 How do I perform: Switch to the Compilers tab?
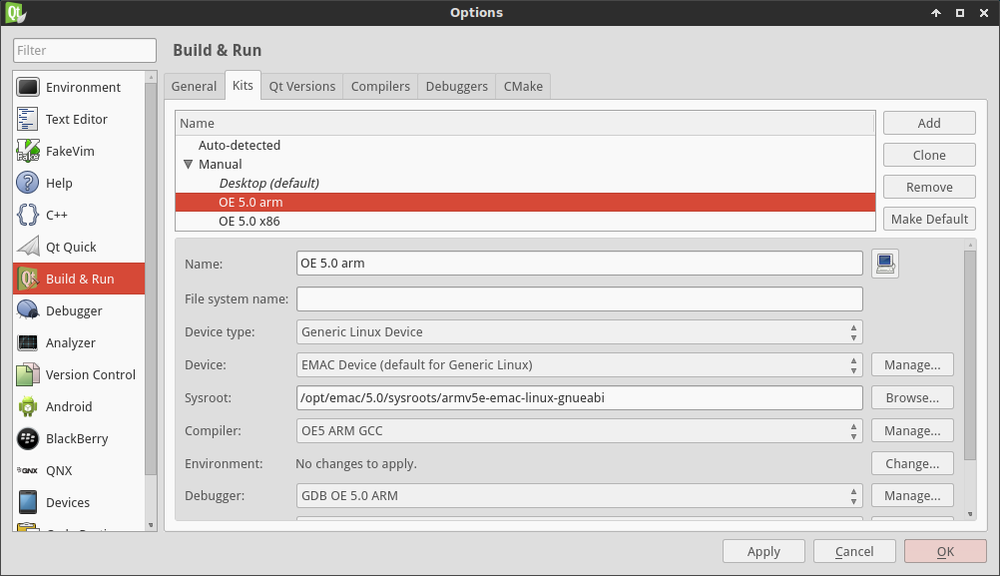coord(380,86)
